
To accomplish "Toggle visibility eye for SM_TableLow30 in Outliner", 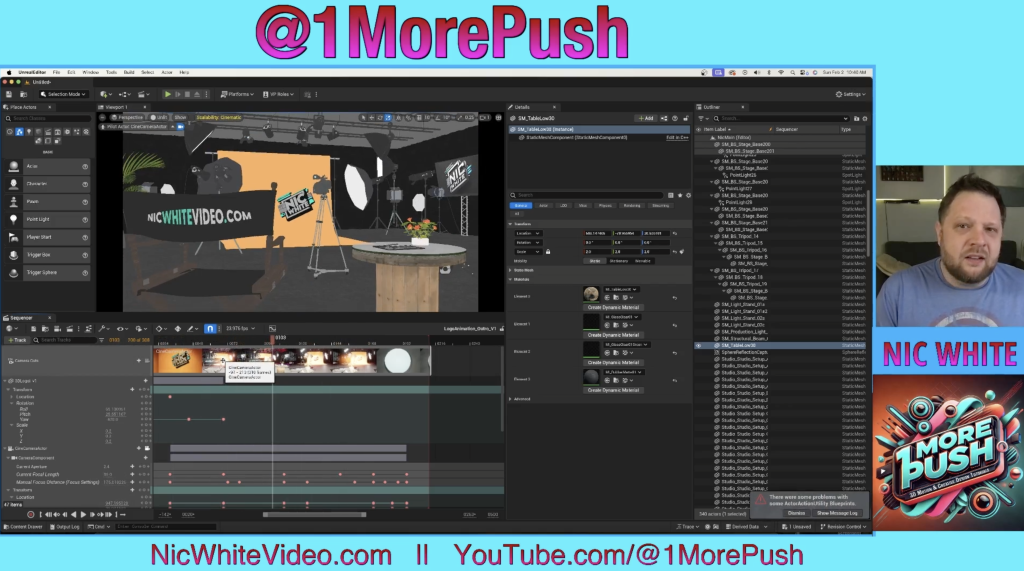I will click(x=699, y=346).
